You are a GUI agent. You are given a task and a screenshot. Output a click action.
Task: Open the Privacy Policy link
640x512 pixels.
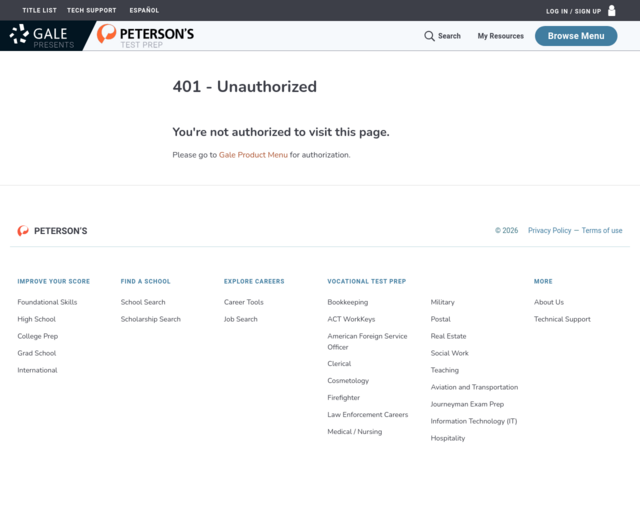click(x=549, y=230)
